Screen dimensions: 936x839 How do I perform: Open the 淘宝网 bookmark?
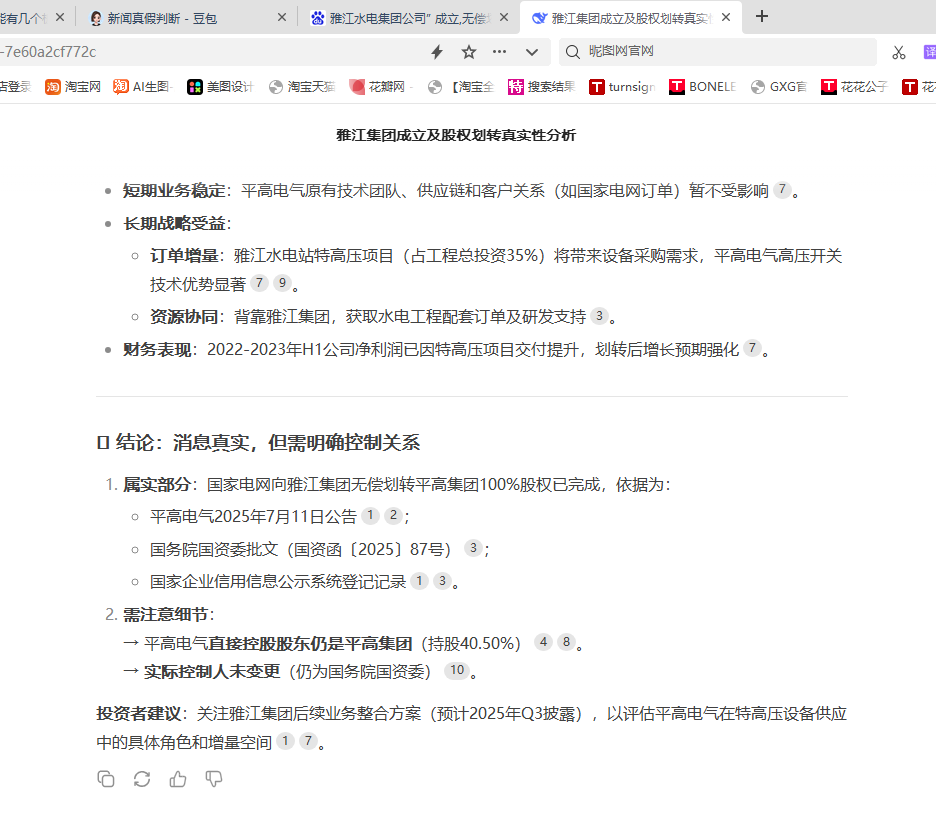pyautogui.click(x=73, y=87)
